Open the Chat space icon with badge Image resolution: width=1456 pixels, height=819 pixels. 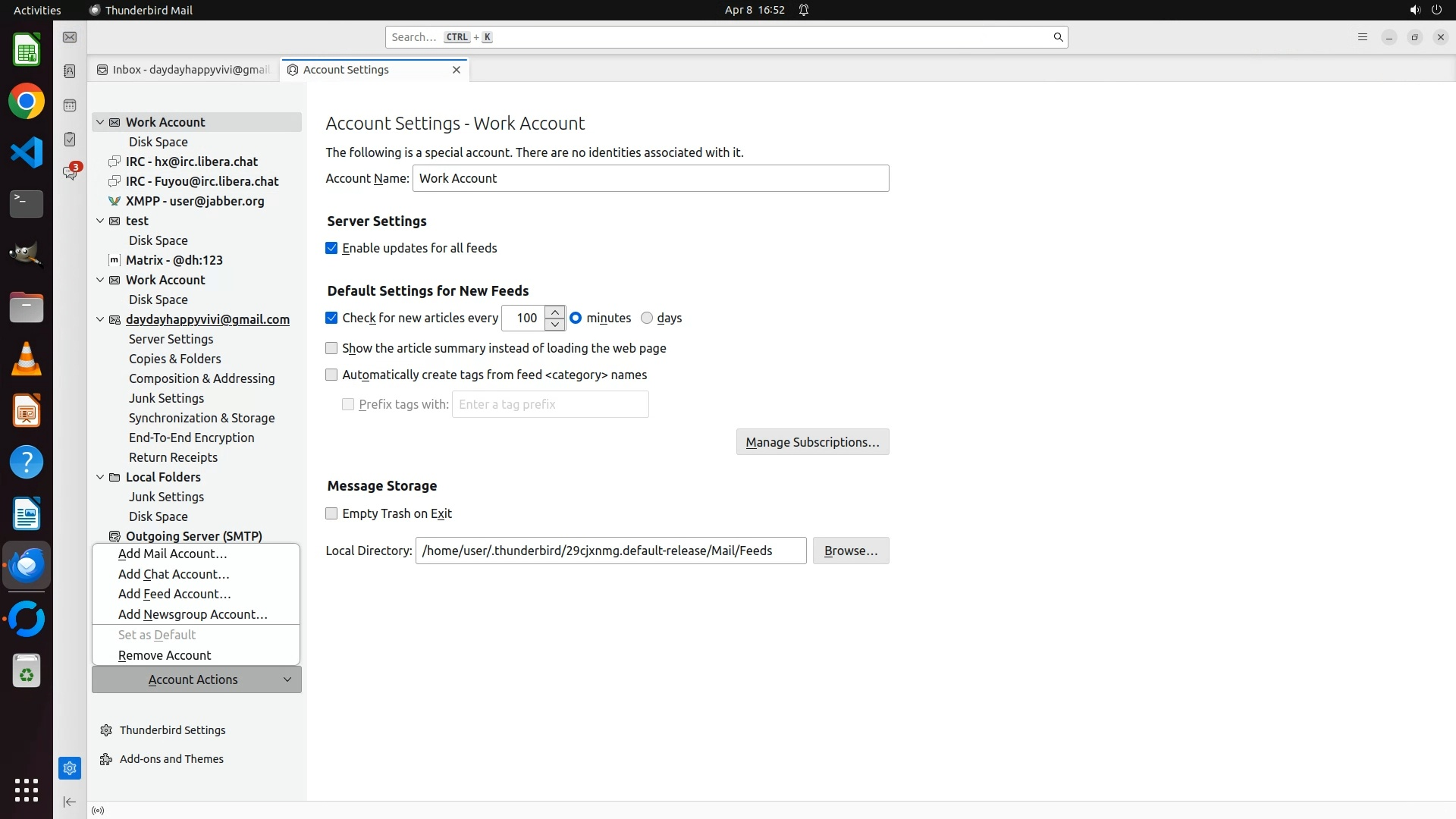(70, 173)
